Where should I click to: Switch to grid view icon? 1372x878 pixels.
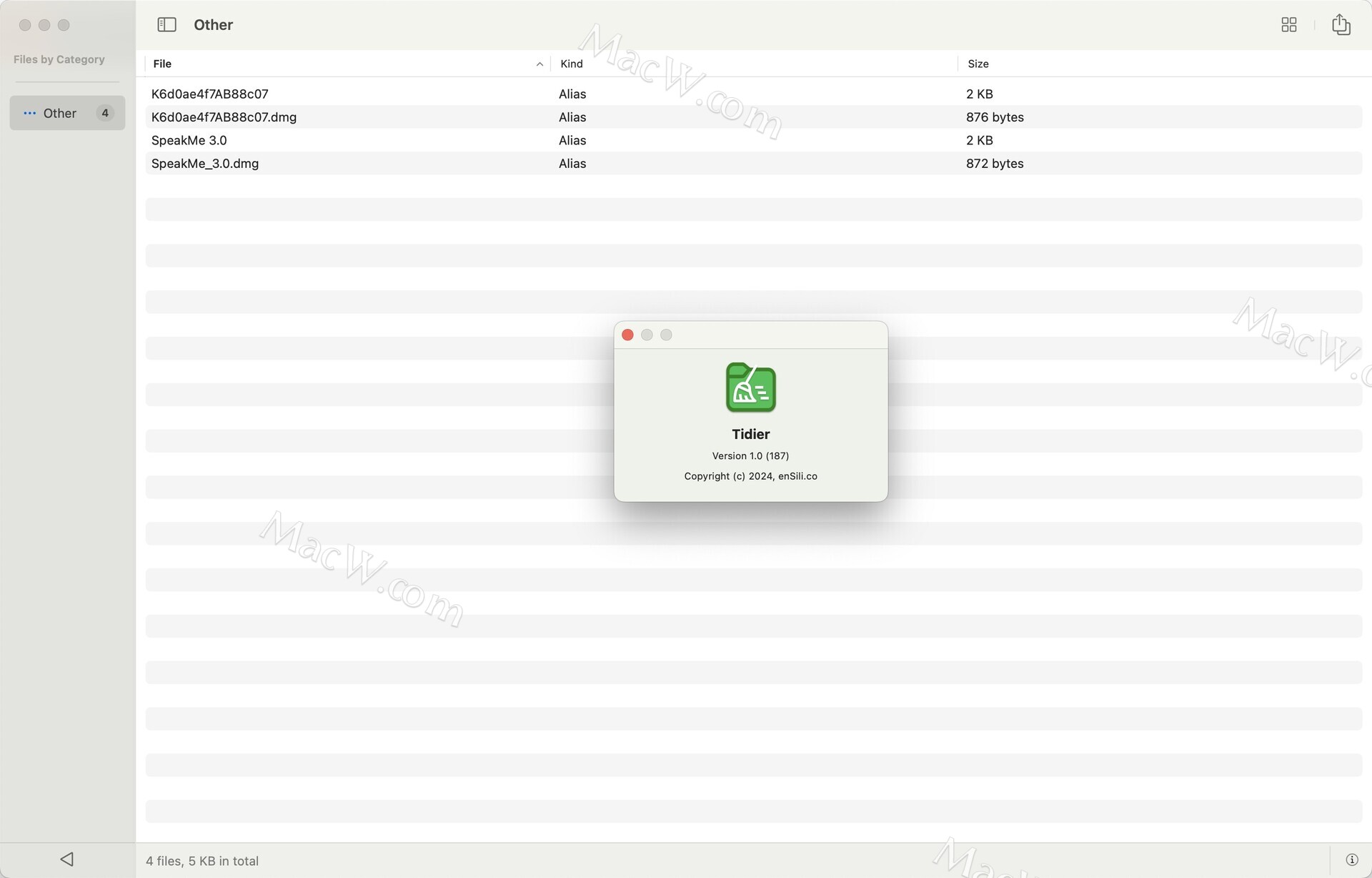(1288, 25)
